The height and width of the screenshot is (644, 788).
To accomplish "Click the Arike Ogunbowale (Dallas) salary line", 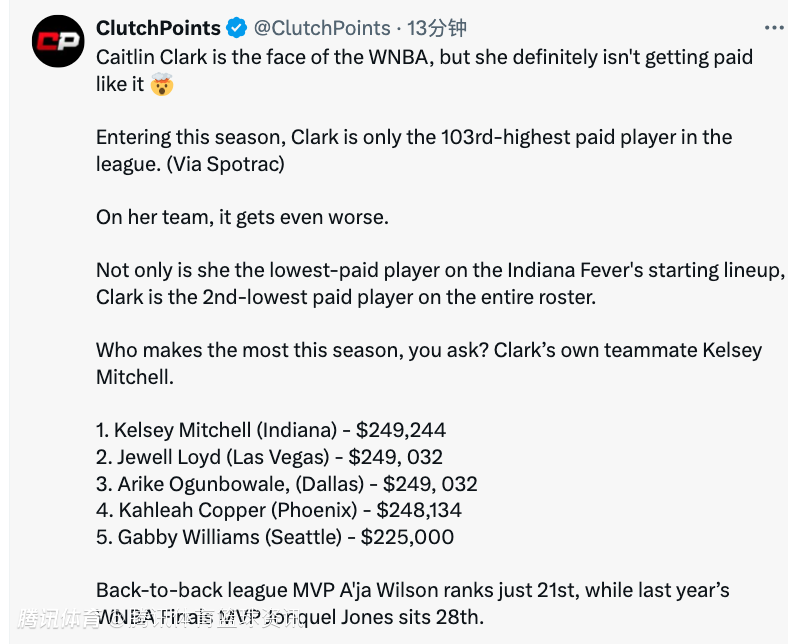I will pyautogui.click(x=286, y=484).
